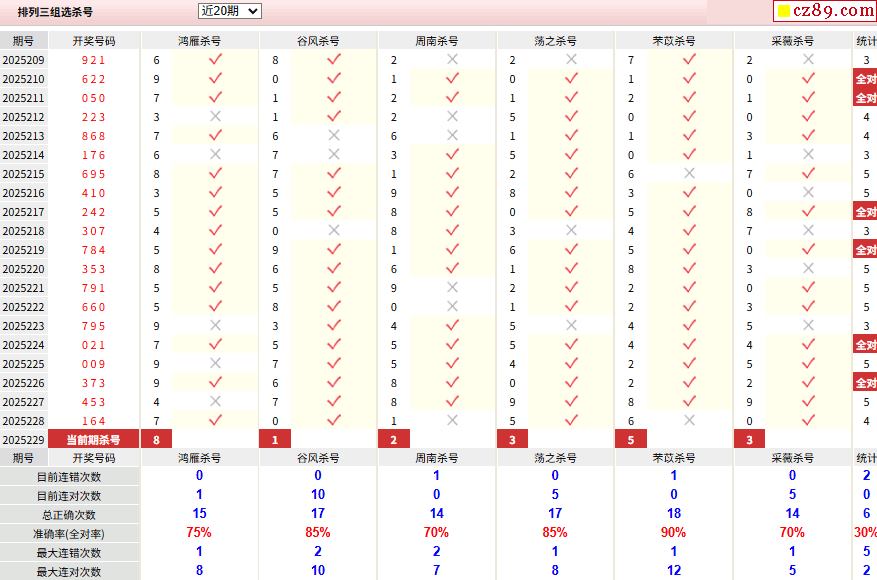The height and width of the screenshot is (580, 877).
Task: Click the gray X mark for 谷风杀号 in row 2025214
Action: point(333,154)
